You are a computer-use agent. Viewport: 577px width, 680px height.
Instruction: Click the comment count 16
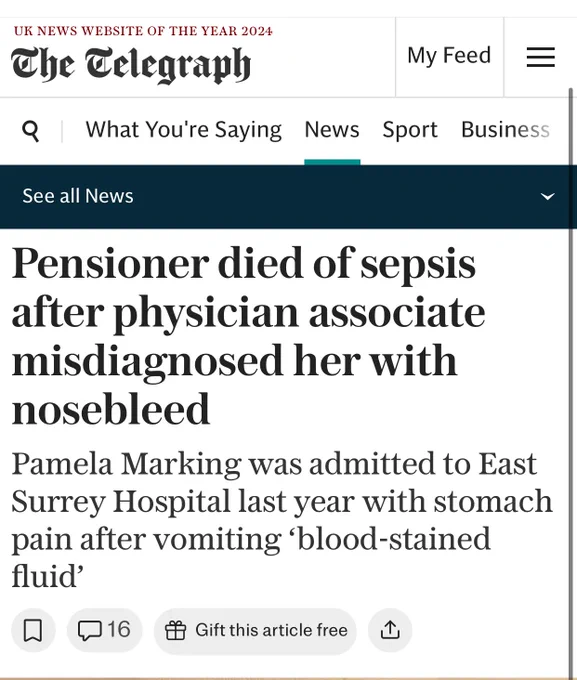click(x=118, y=629)
